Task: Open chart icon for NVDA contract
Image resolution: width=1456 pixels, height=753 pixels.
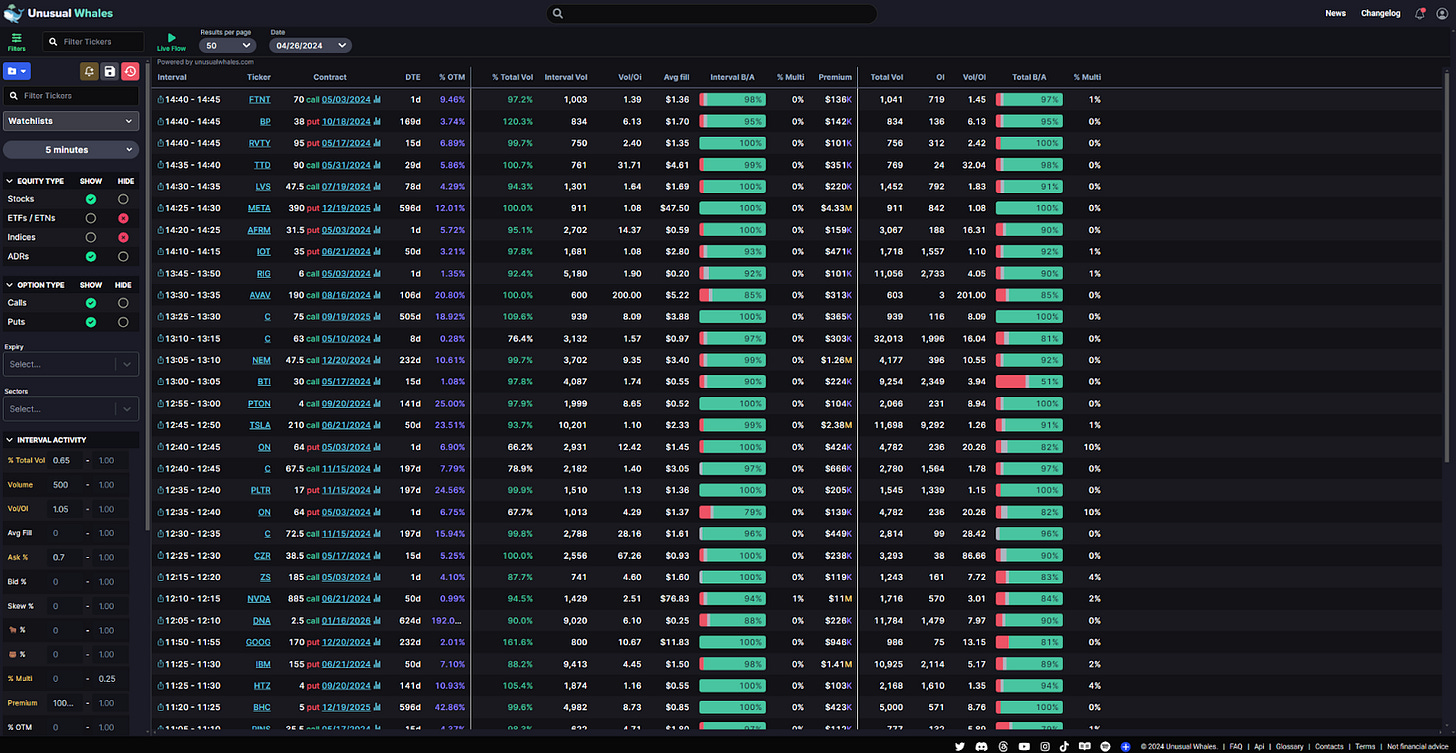Action: (x=377, y=599)
